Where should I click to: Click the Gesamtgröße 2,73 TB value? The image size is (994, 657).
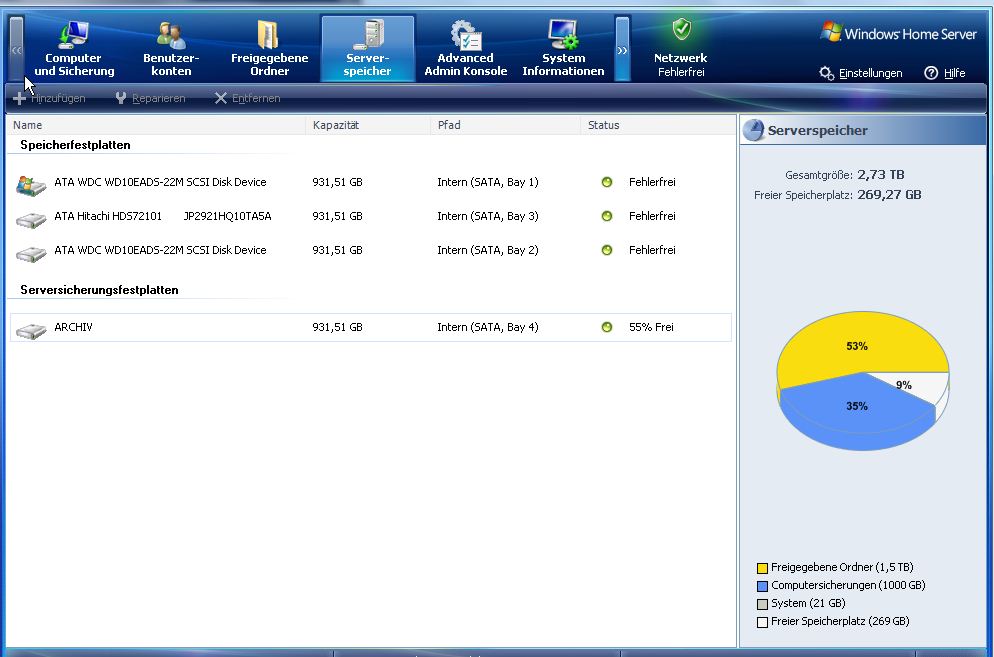[881, 174]
